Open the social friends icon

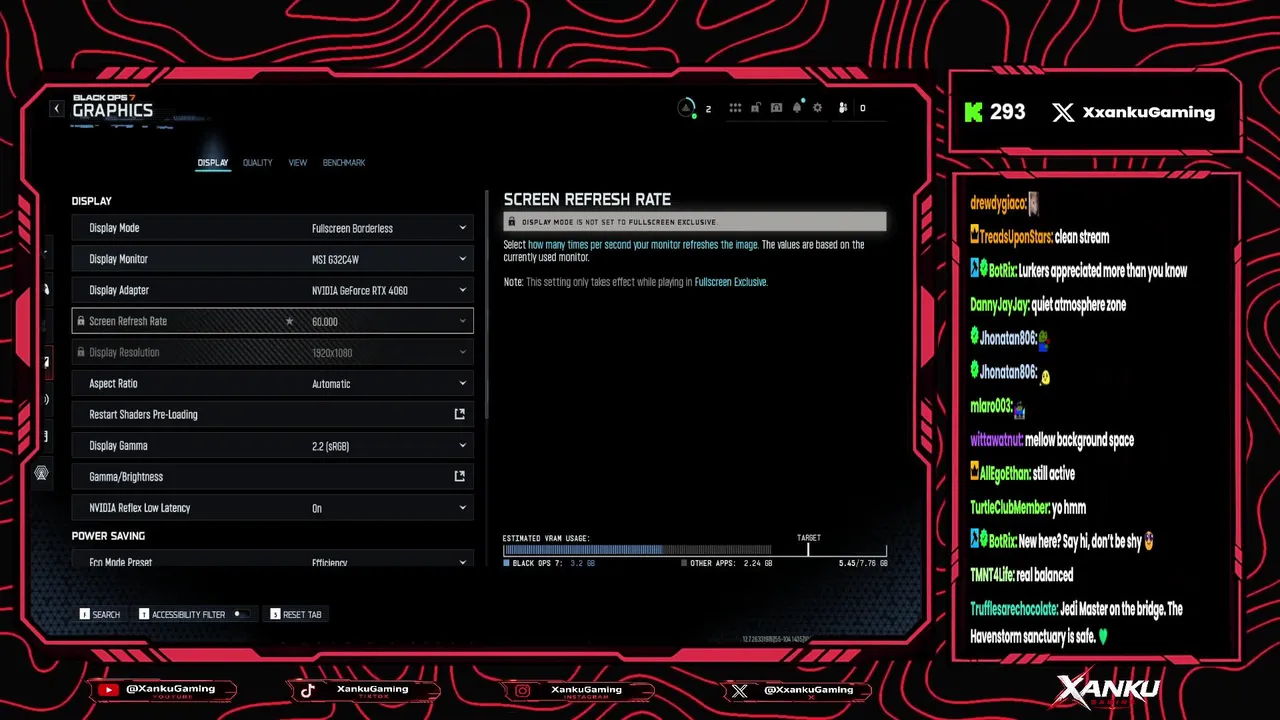pyautogui.click(x=843, y=108)
